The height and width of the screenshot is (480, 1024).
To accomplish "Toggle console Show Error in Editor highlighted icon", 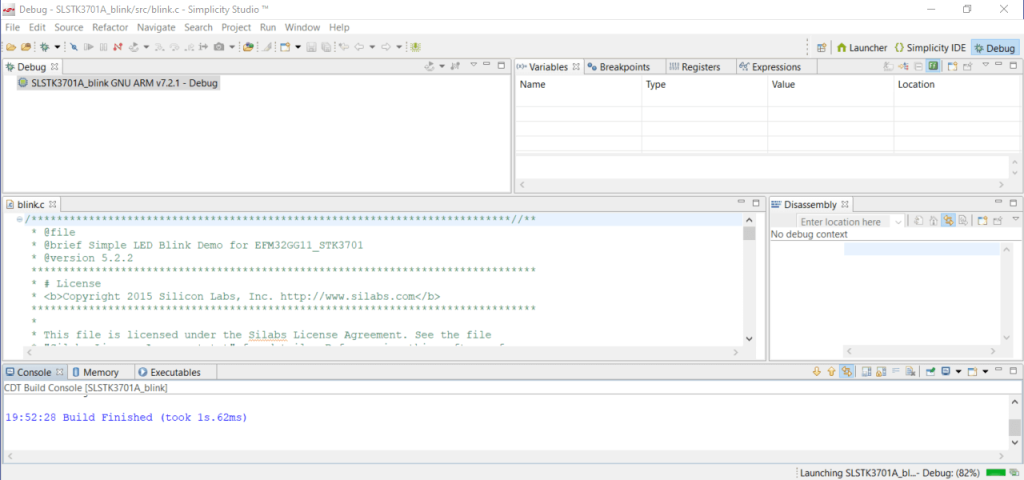I will click(x=846, y=372).
